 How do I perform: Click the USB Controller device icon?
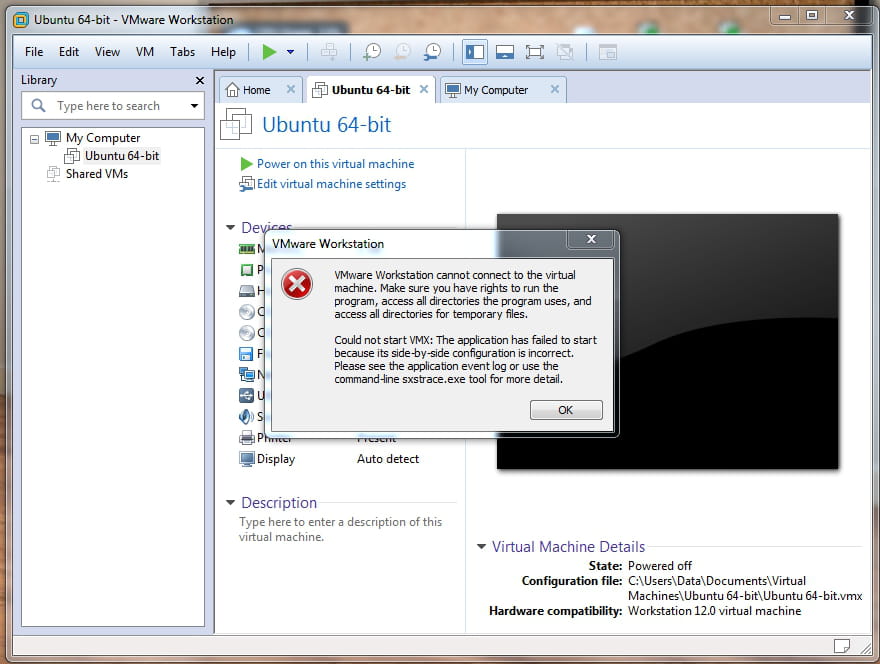click(246, 395)
